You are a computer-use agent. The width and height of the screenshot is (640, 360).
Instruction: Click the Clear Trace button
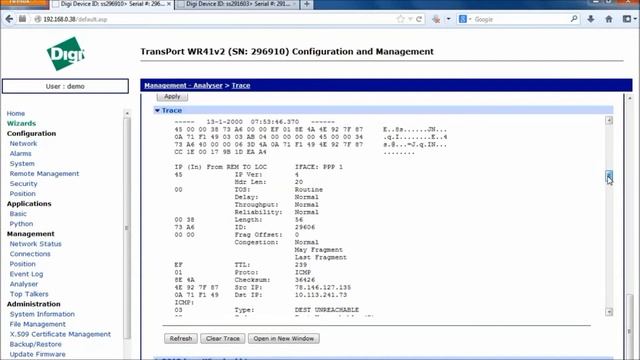click(223, 338)
